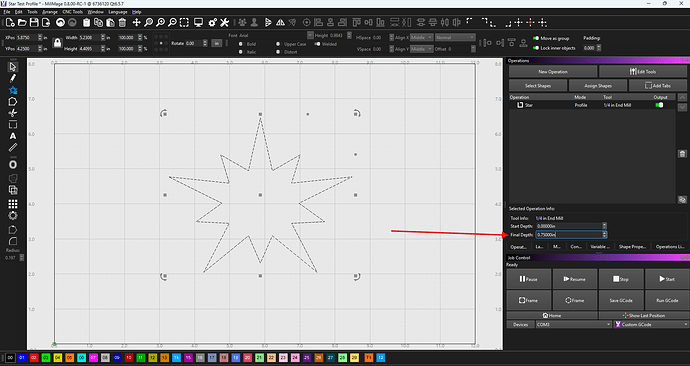Image resolution: width=690 pixels, height=366 pixels.
Task: Click the Rotate value input field
Action: [193, 44]
